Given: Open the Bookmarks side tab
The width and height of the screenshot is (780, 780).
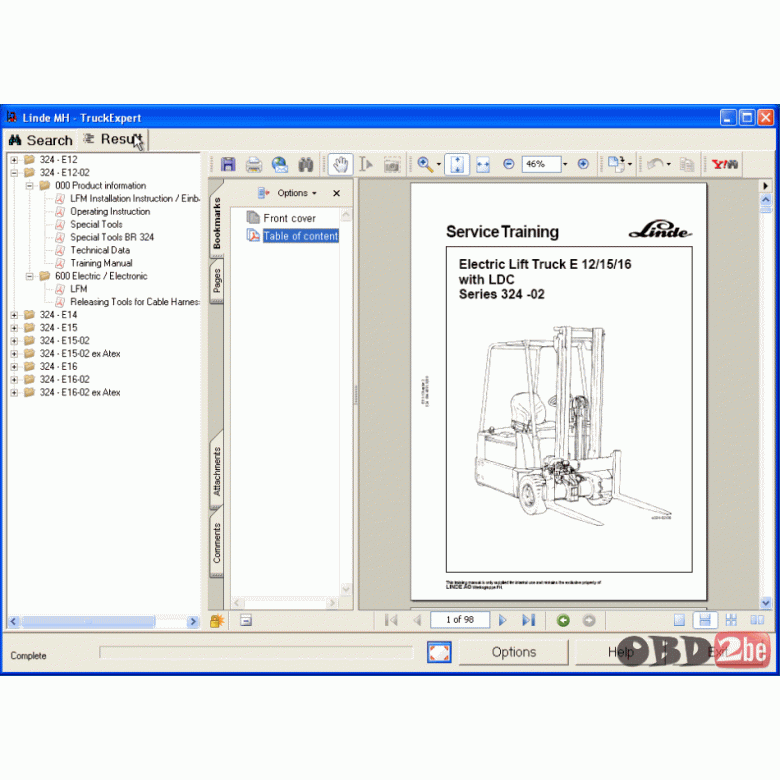Looking at the screenshot, I should coord(217,222).
